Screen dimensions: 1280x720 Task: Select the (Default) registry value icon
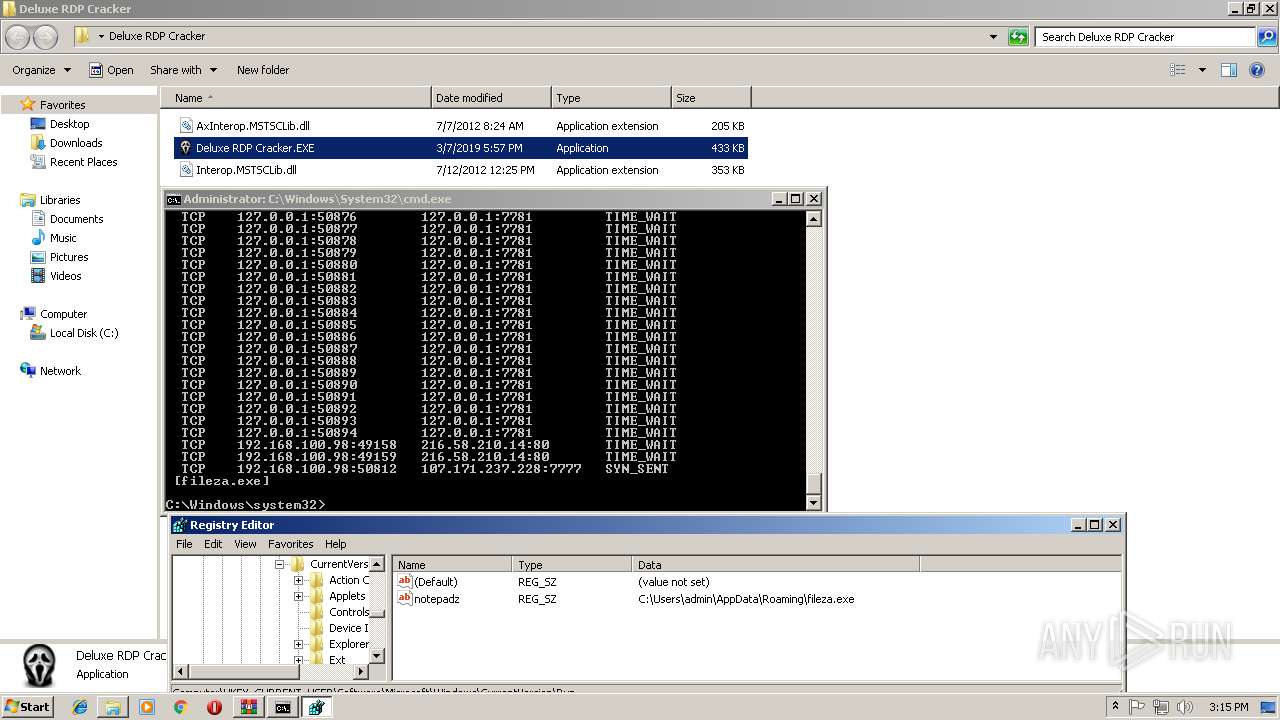click(405, 582)
